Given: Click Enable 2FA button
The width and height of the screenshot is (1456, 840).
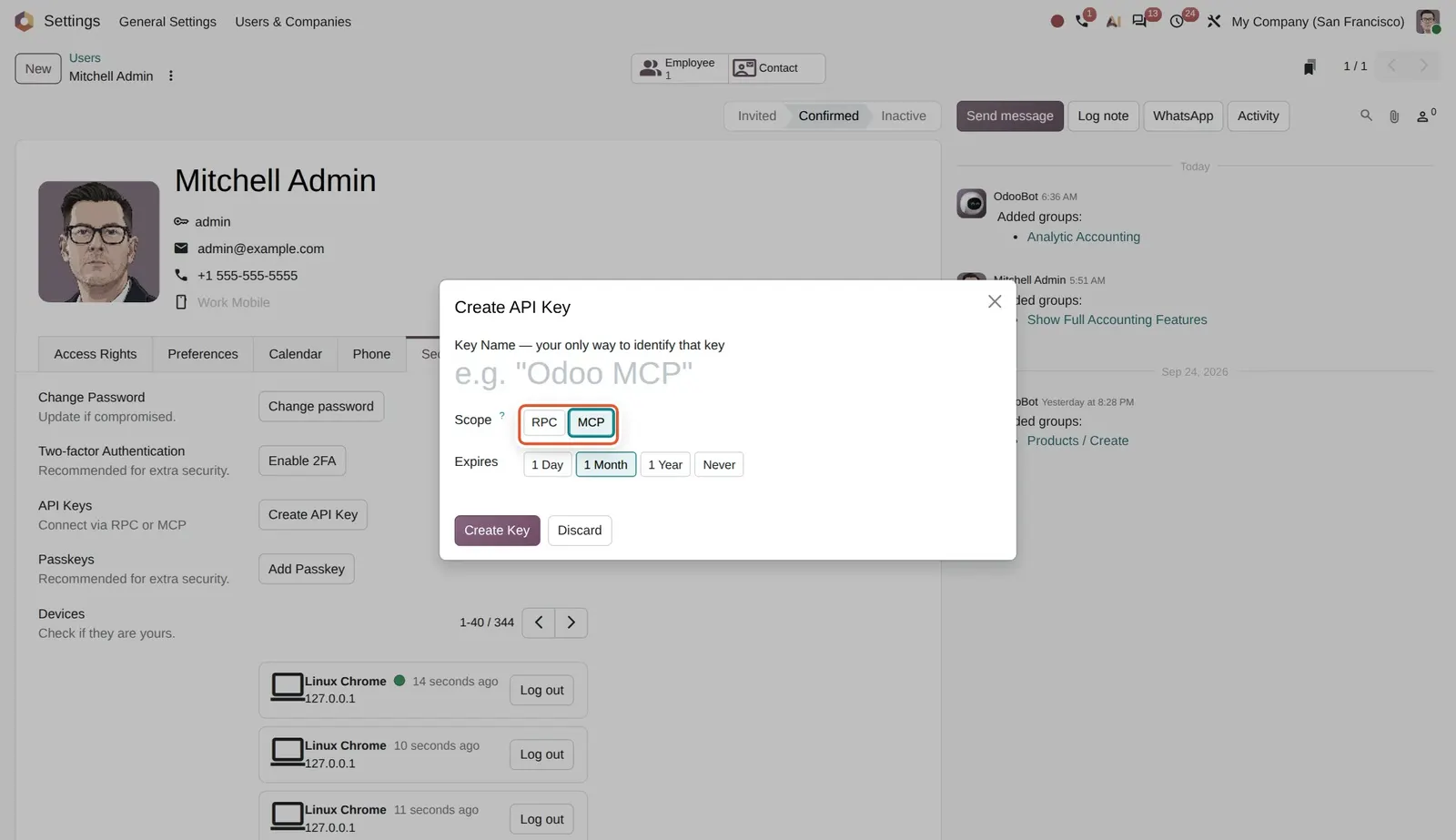Looking at the screenshot, I should (302, 461).
